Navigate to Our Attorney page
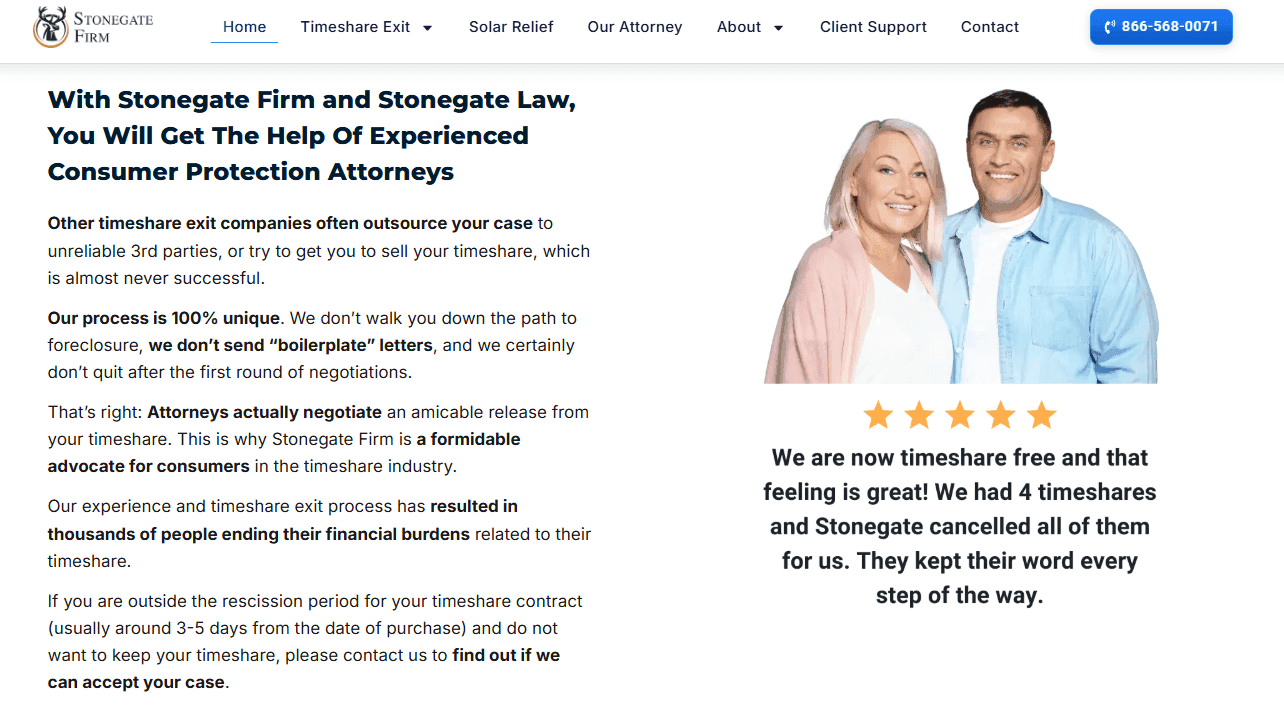This screenshot has width=1284, height=705. pos(635,27)
